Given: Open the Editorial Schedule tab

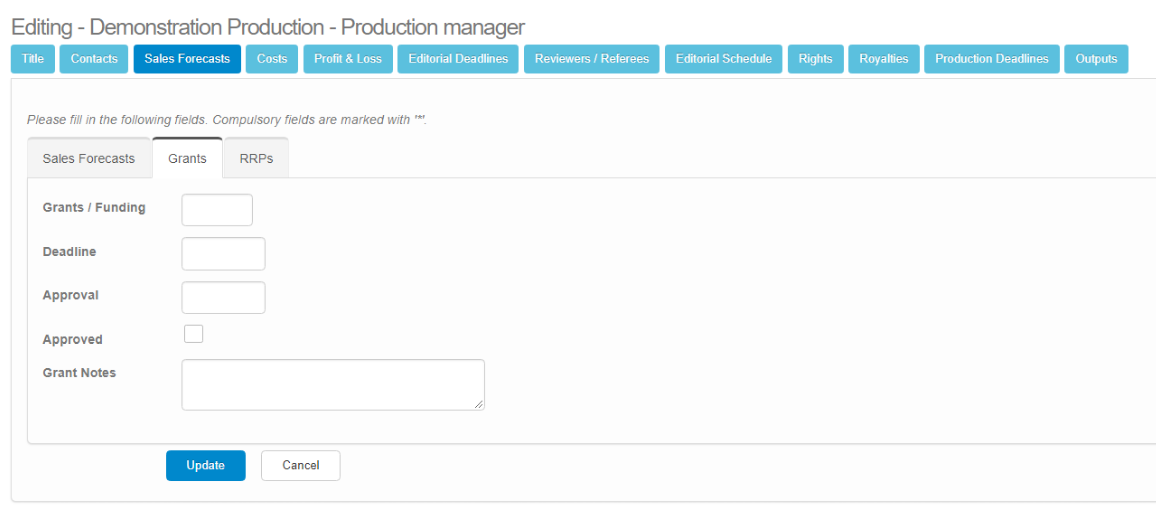Looking at the screenshot, I should (723, 59).
